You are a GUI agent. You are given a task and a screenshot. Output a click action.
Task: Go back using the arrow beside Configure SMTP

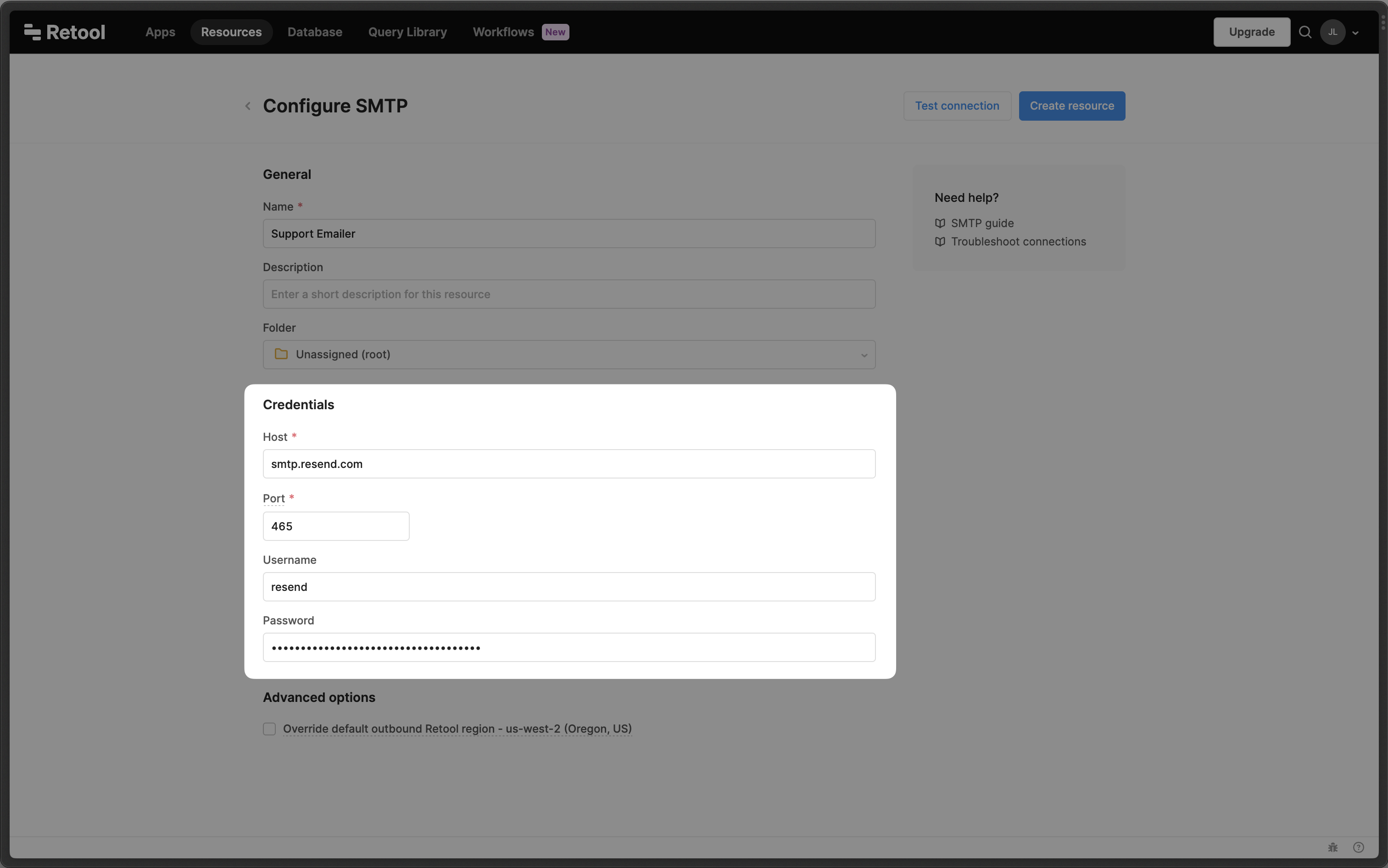248,106
